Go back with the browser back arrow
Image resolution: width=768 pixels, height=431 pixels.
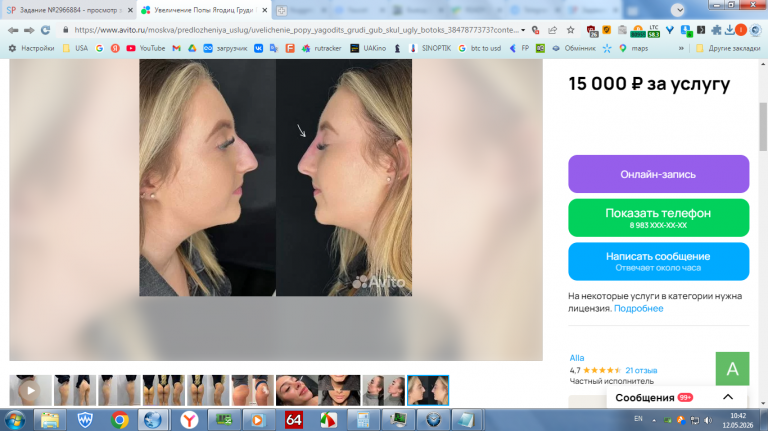pyautogui.click(x=13, y=30)
